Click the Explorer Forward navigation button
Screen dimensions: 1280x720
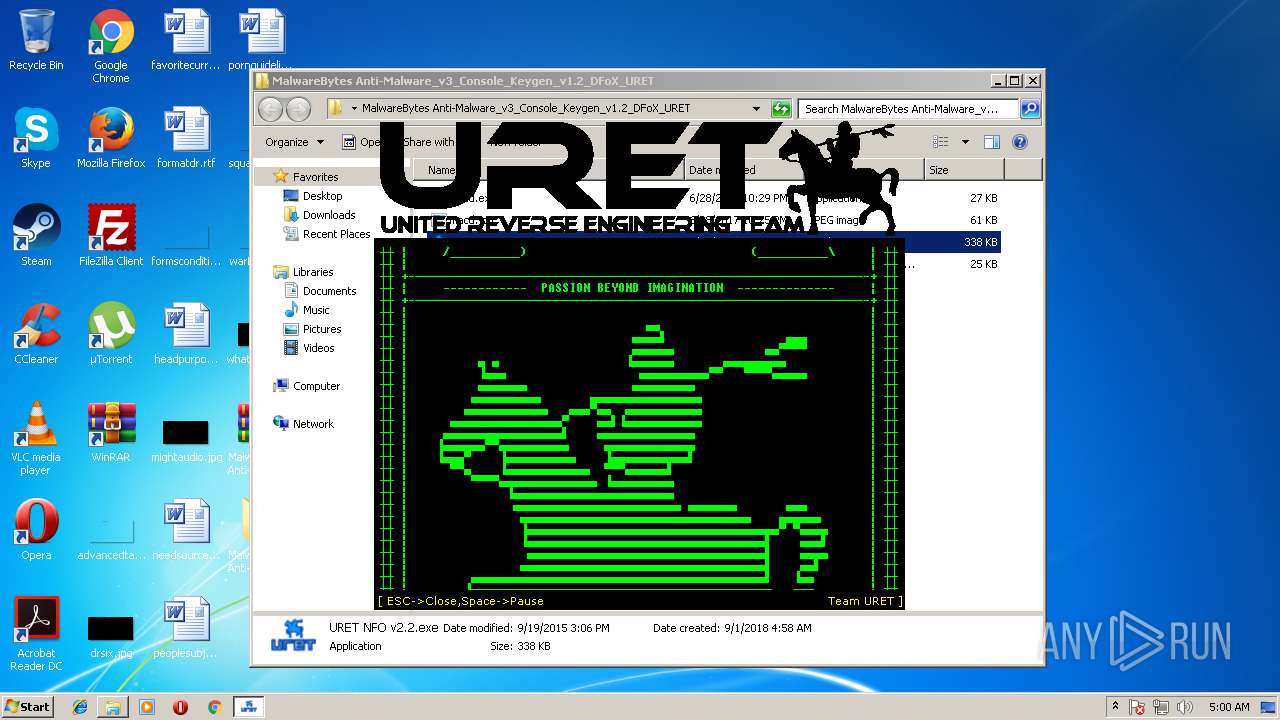coord(298,108)
